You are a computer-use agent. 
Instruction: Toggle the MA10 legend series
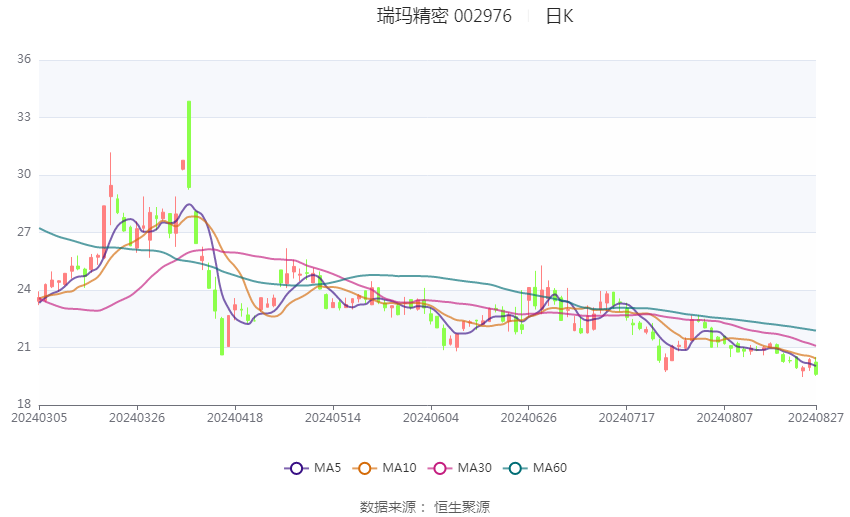coord(385,468)
